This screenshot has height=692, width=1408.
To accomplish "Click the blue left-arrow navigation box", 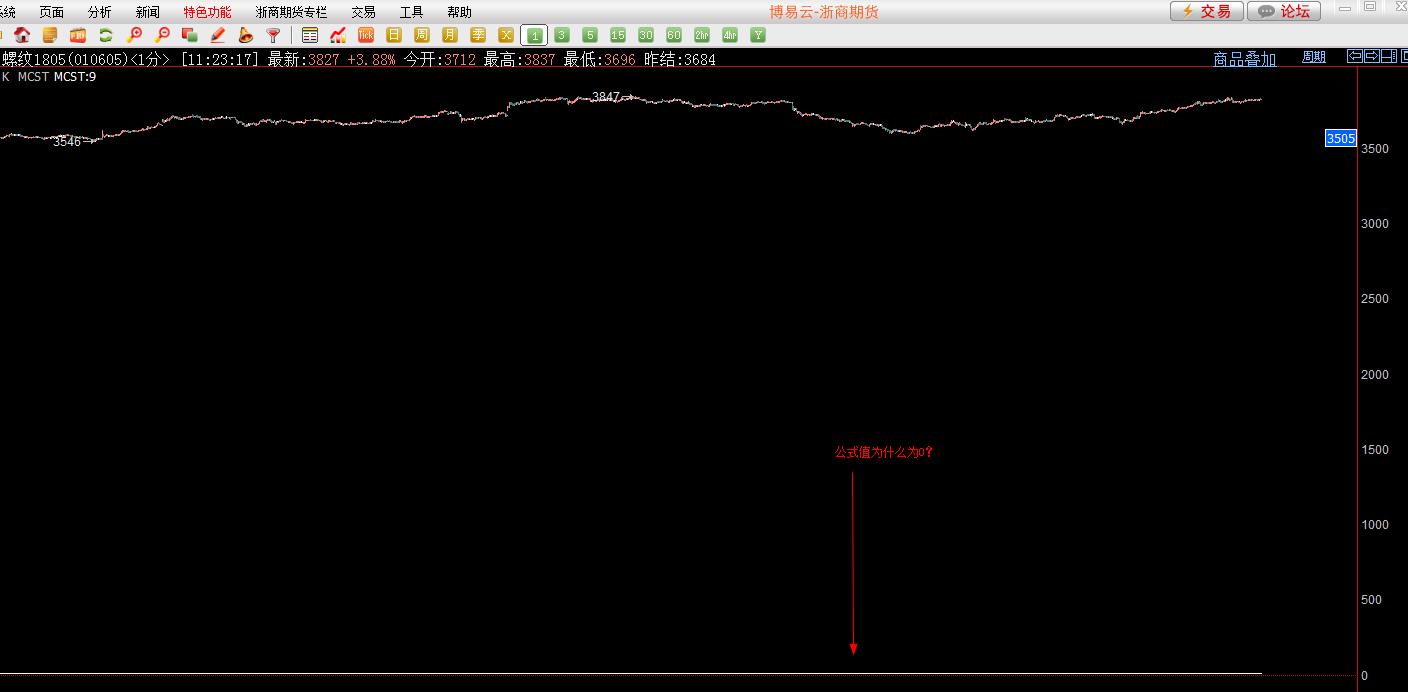I will click(1355, 57).
